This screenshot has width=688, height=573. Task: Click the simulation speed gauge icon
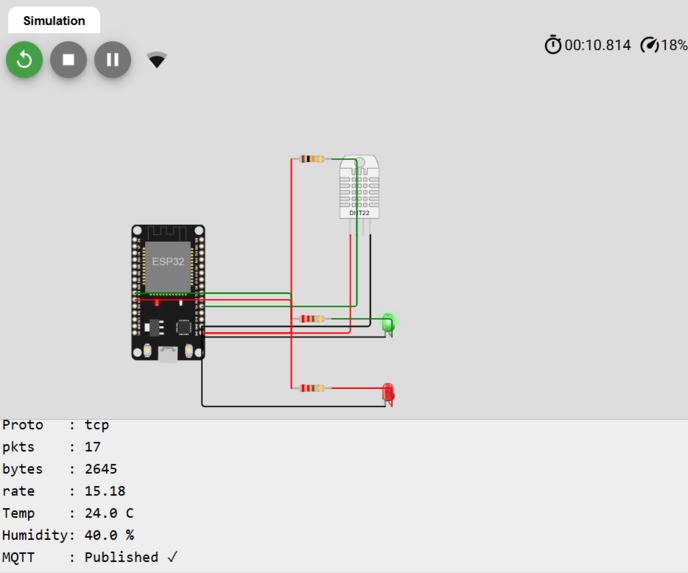(649, 45)
